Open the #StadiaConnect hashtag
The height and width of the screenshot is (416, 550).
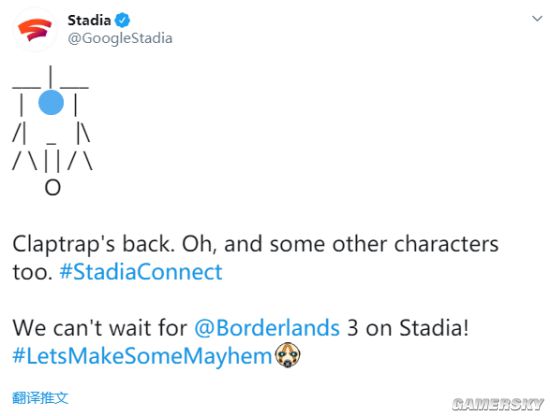coord(141,272)
